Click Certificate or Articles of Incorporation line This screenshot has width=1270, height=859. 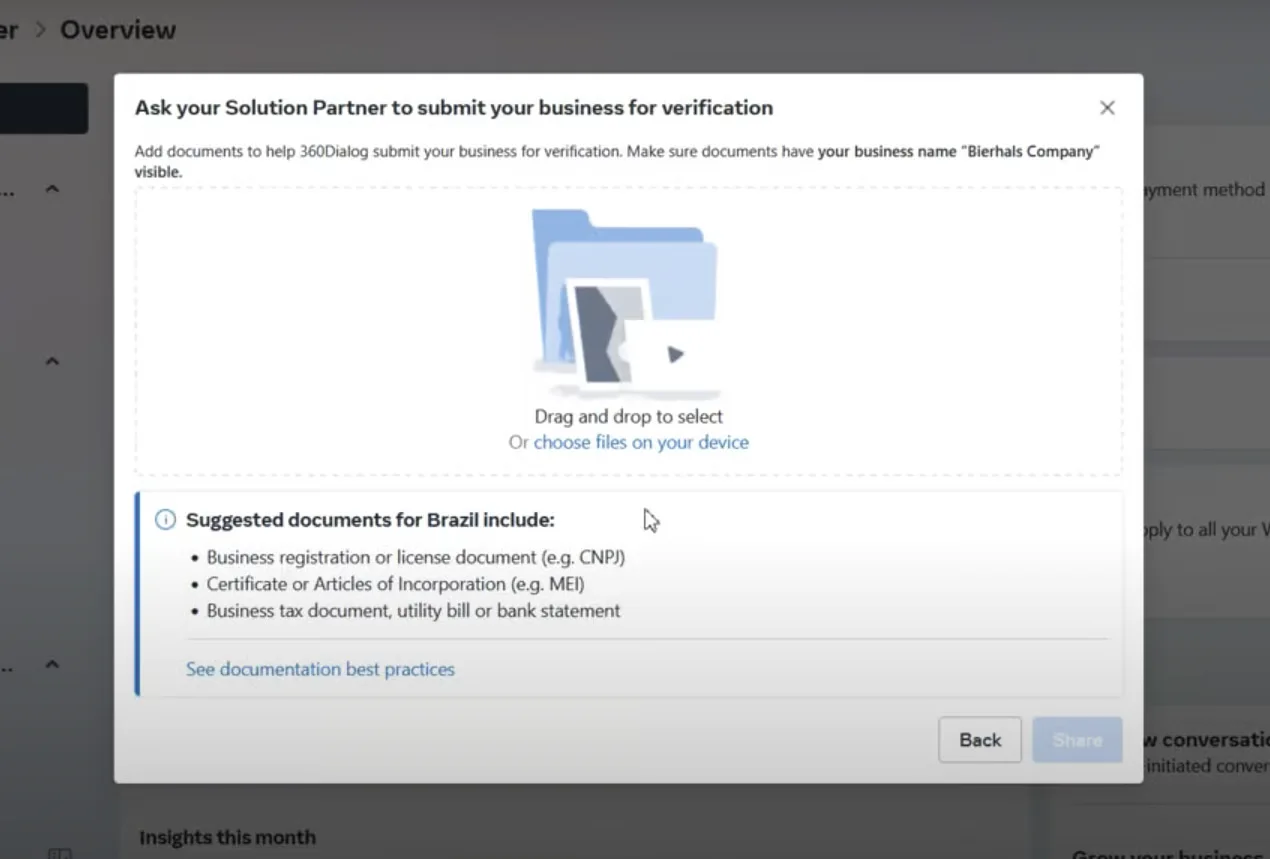396,584
